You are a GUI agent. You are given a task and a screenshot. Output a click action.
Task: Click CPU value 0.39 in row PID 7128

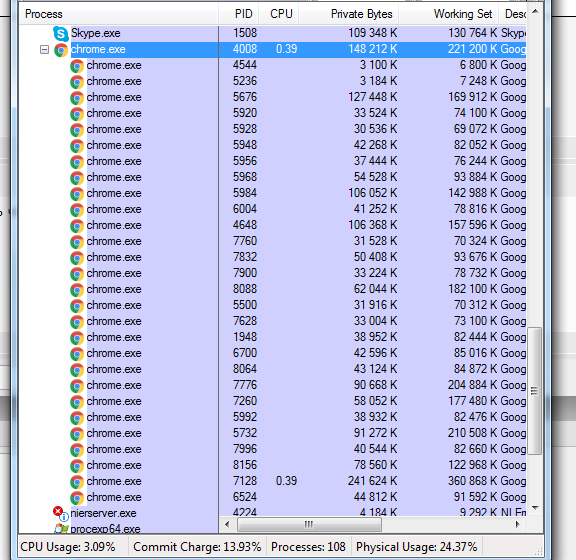click(x=287, y=481)
